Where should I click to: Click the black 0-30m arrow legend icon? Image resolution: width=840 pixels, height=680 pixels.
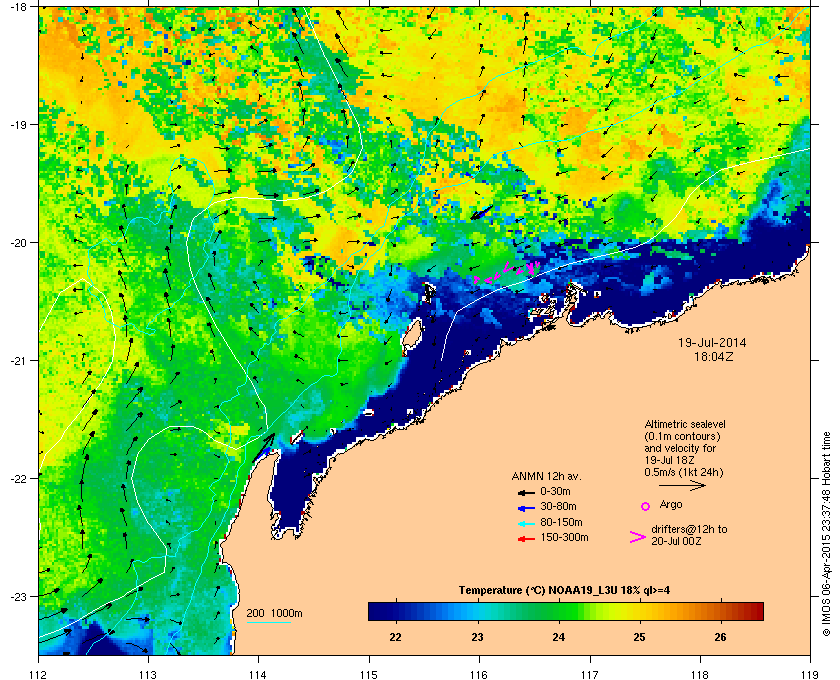coord(527,492)
